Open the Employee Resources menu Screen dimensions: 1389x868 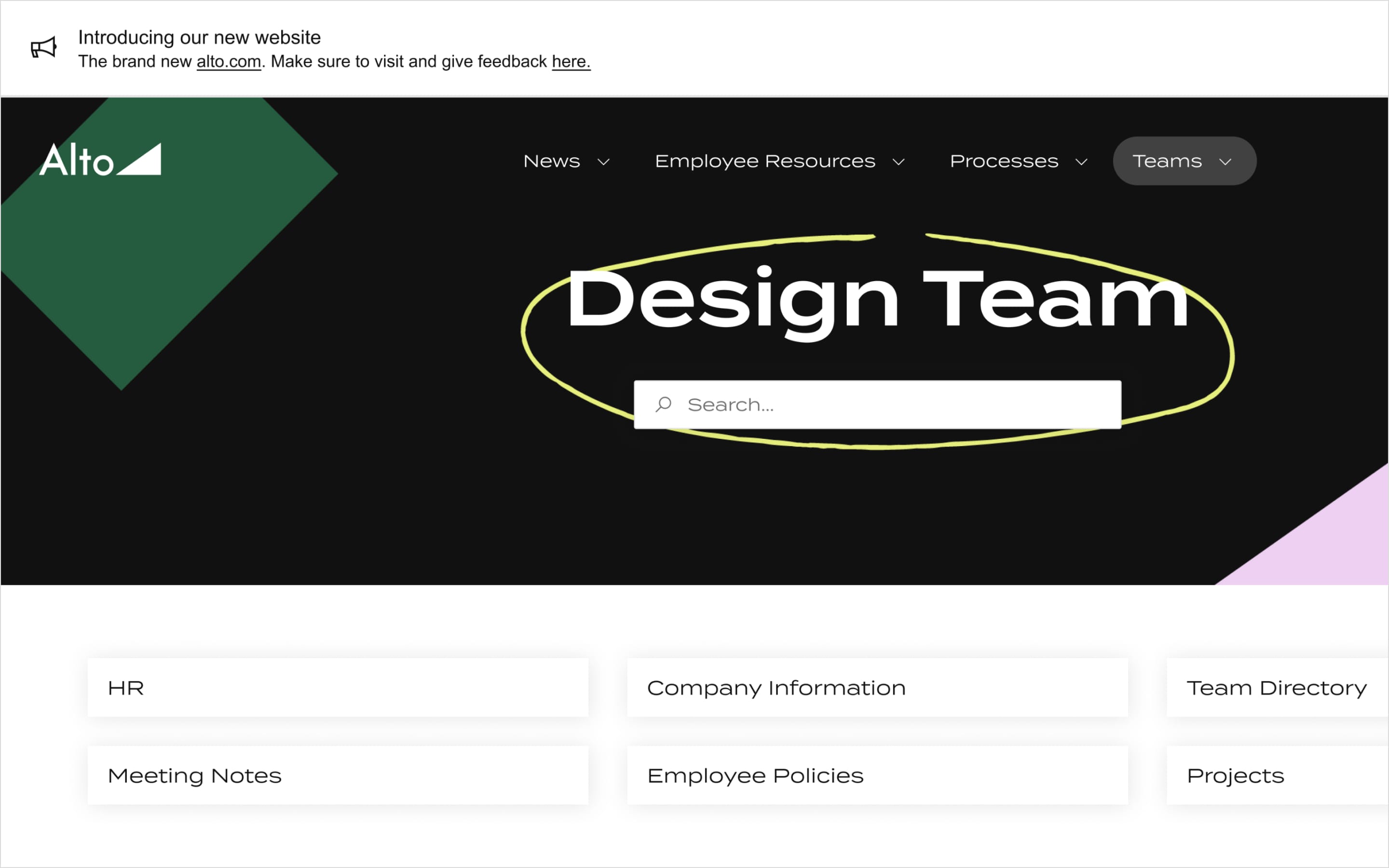click(x=765, y=162)
